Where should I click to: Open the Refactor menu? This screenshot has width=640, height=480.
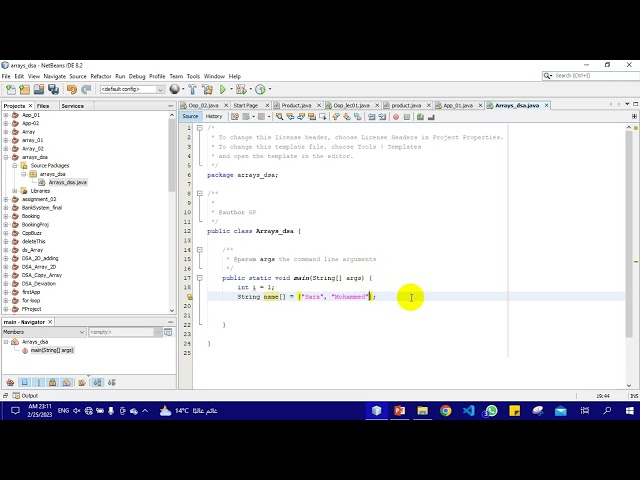click(x=101, y=76)
